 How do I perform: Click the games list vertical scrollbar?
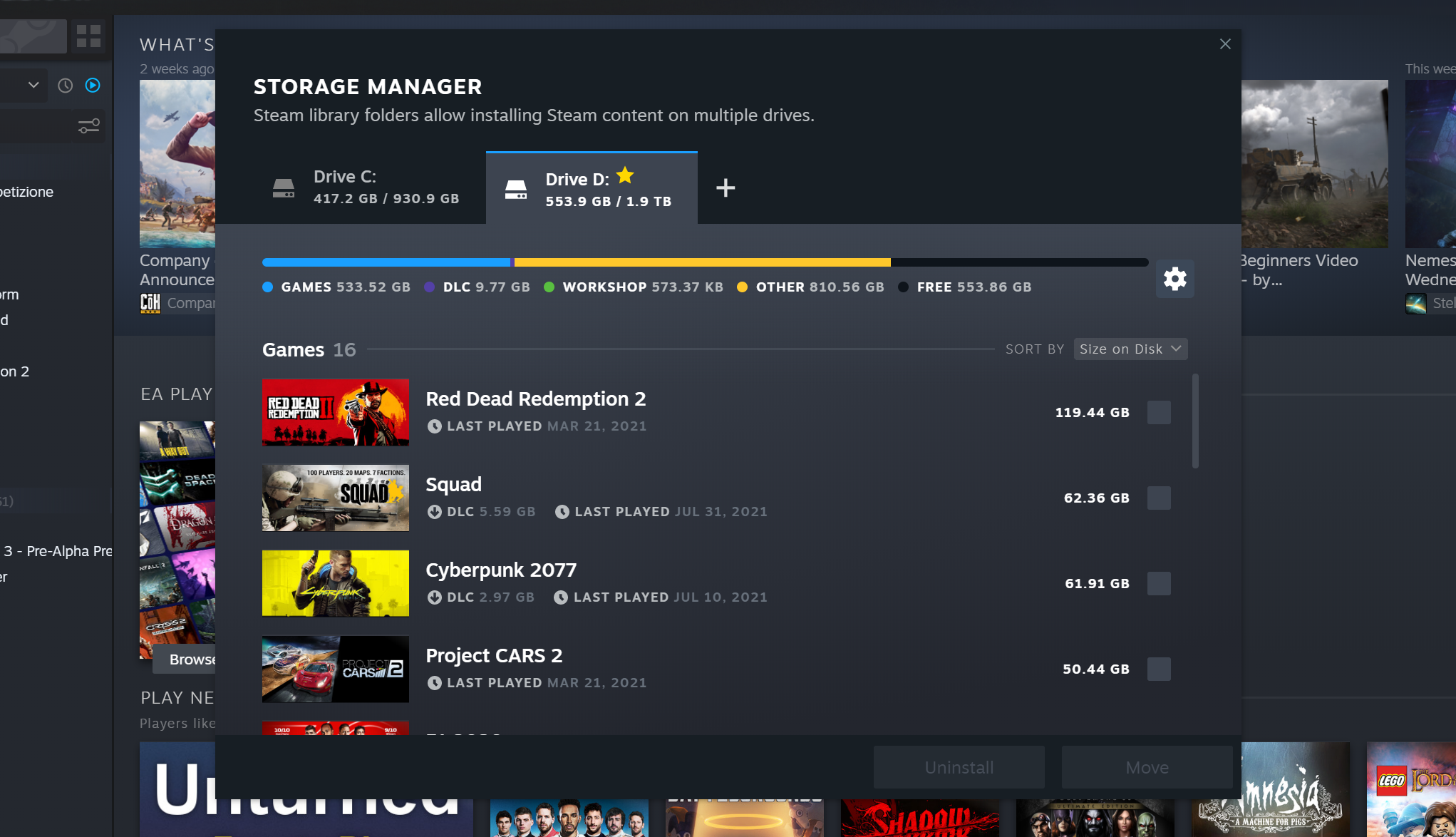click(1195, 421)
